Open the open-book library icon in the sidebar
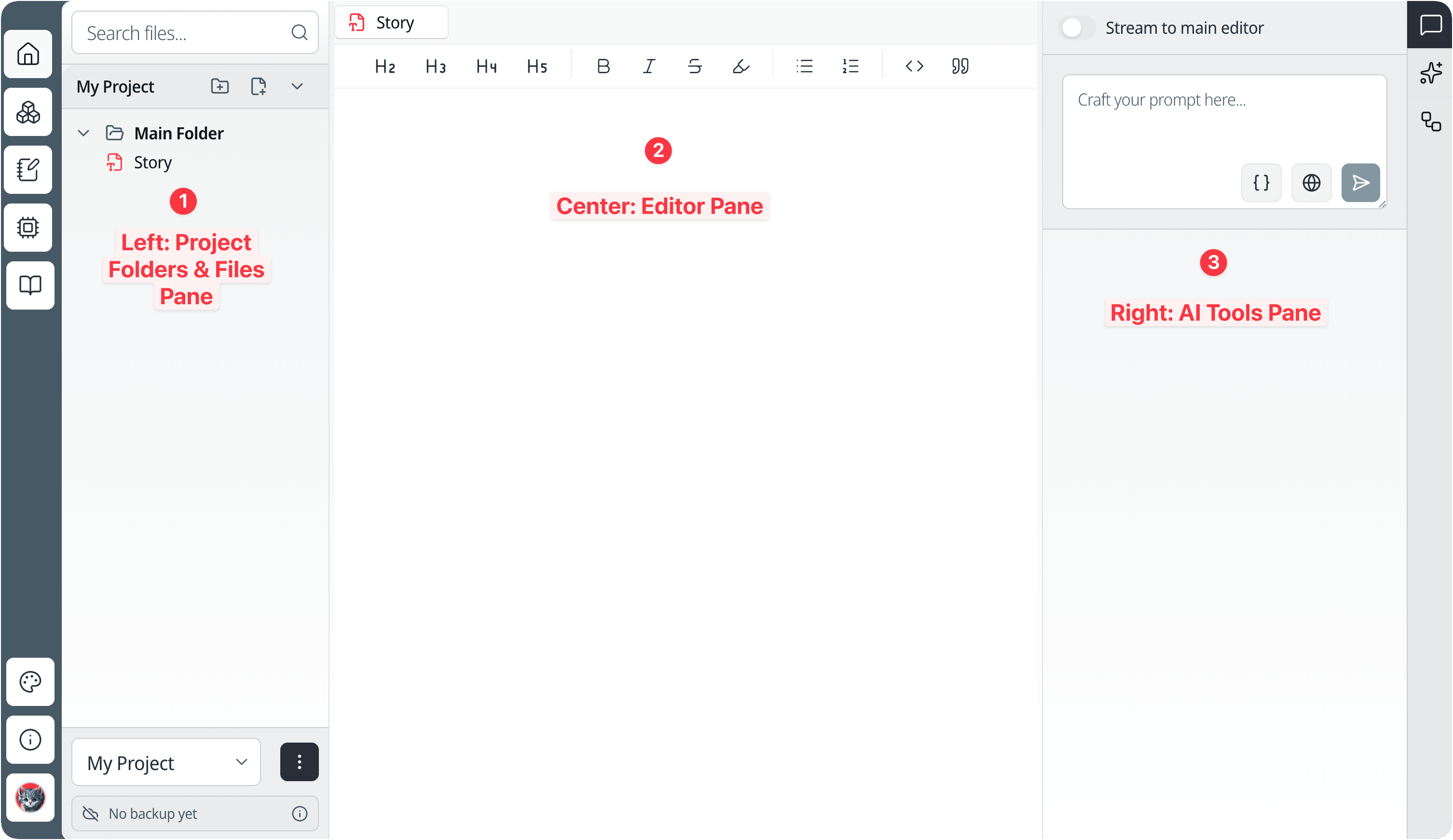This screenshot has width=1453, height=840. [30, 285]
